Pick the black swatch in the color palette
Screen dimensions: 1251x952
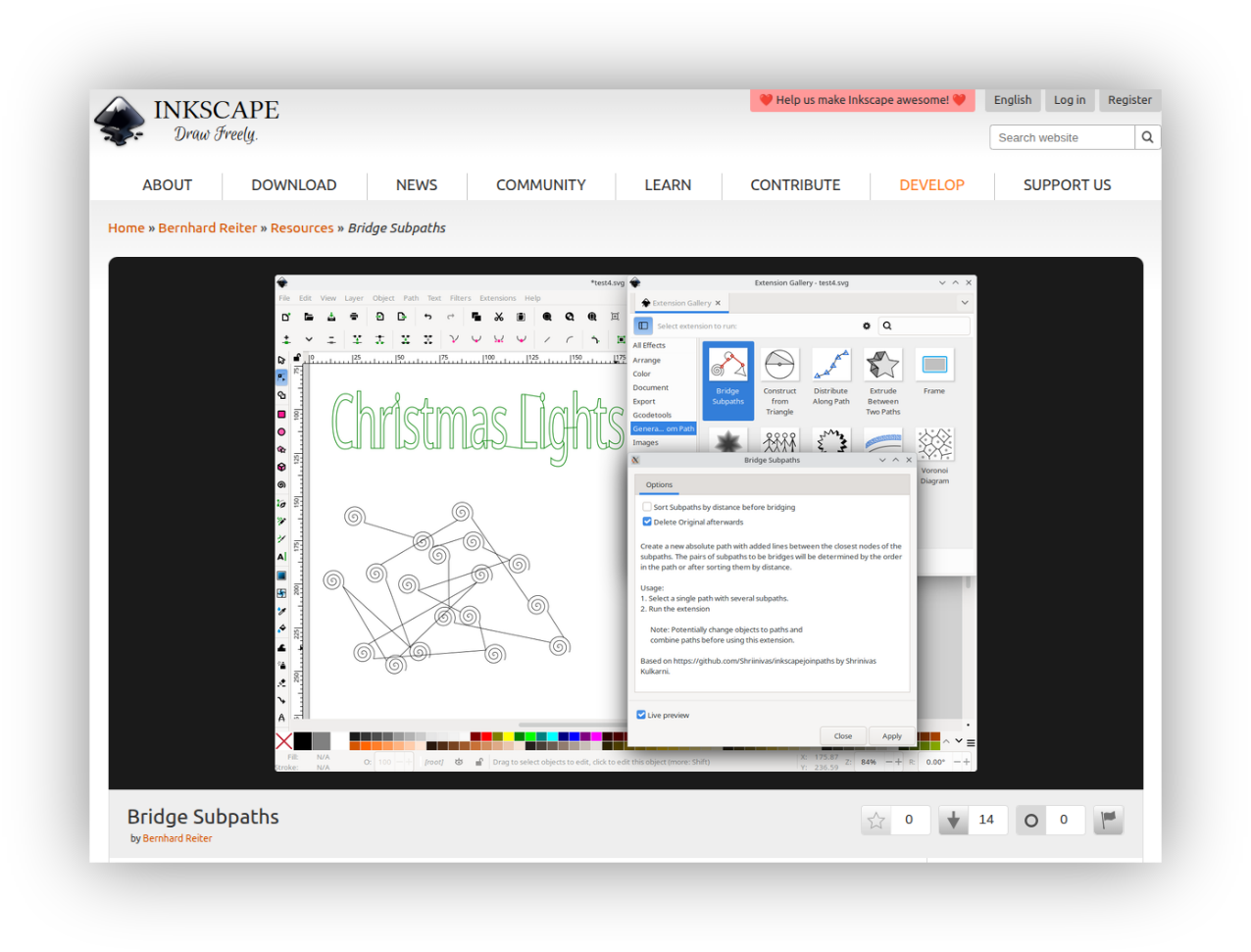[303, 741]
